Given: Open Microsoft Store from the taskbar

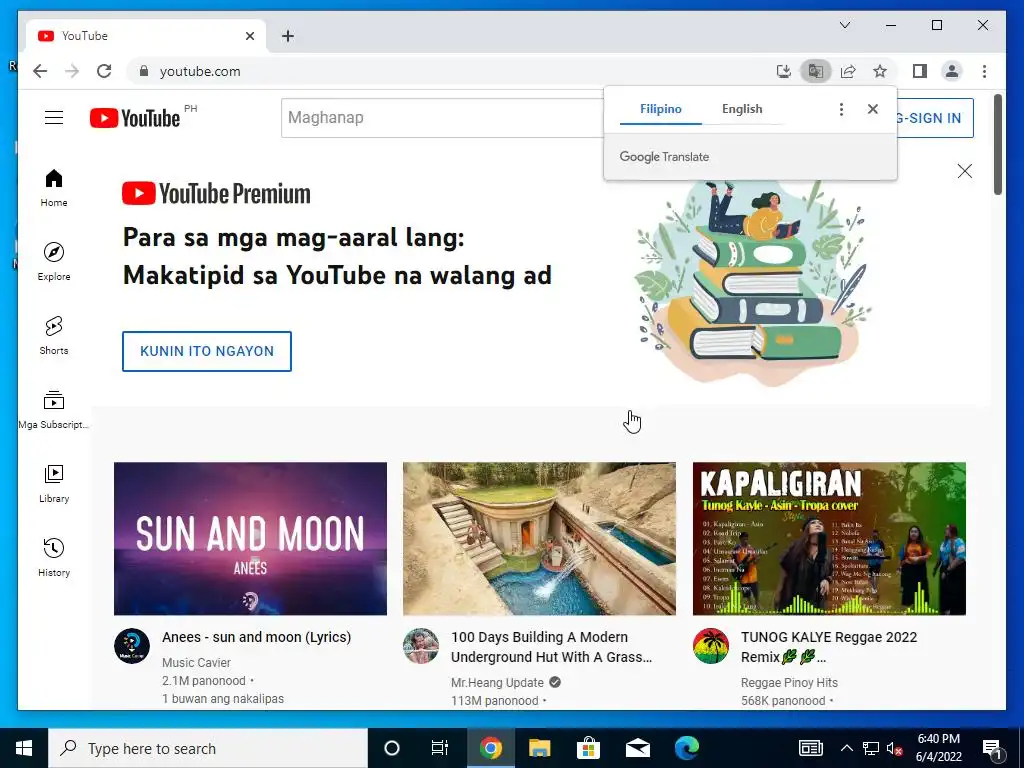Looking at the screenshot, I should tap(588, 748).
